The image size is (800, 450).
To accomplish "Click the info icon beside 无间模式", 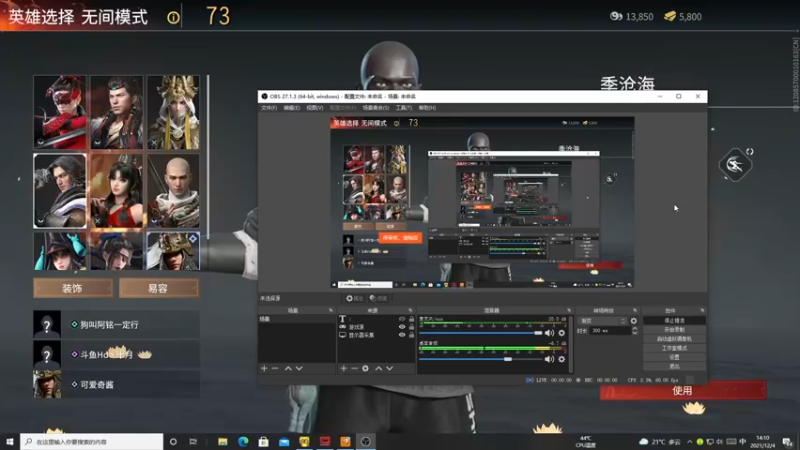I will click(x=173, y=17).
